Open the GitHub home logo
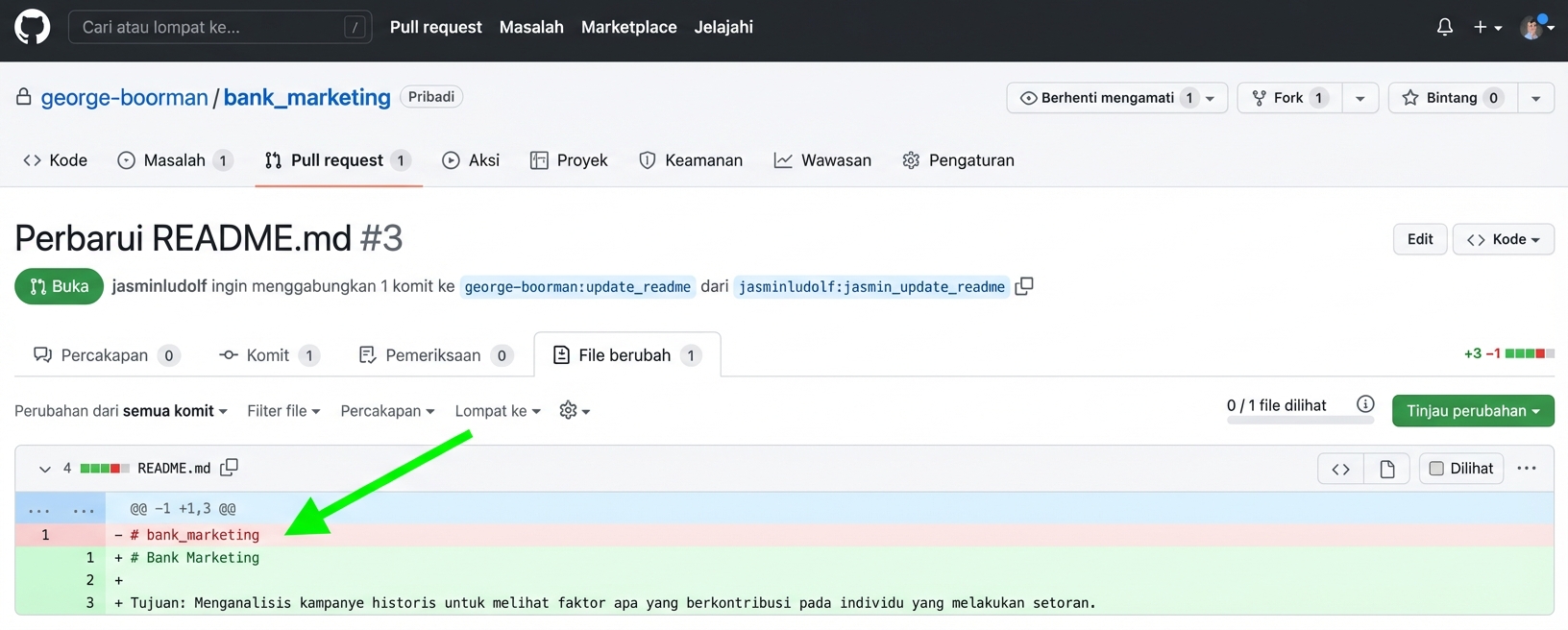The image size is (1568, 630). pos(32,27)
